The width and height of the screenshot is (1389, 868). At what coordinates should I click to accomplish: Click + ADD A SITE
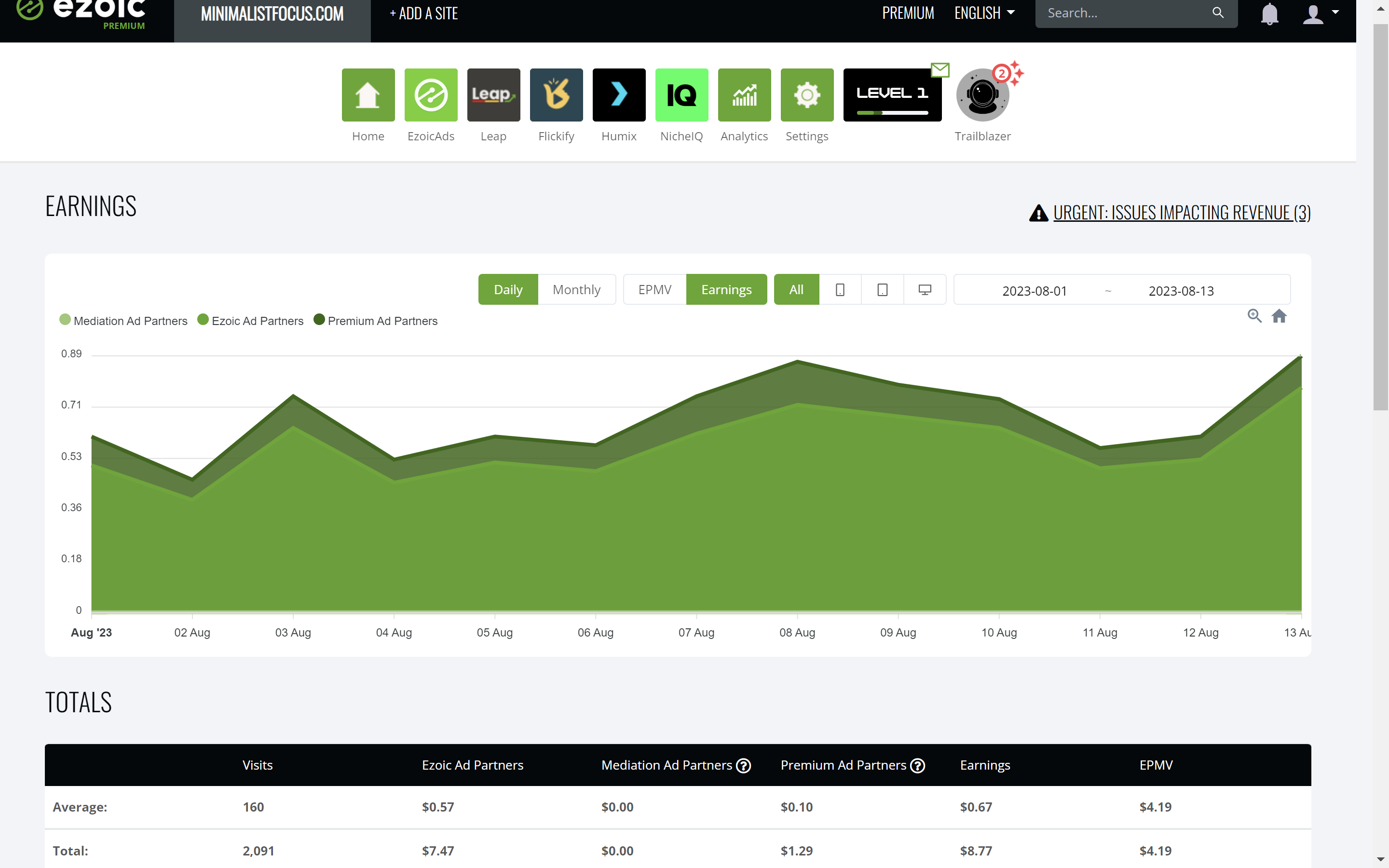click(423, 13)
